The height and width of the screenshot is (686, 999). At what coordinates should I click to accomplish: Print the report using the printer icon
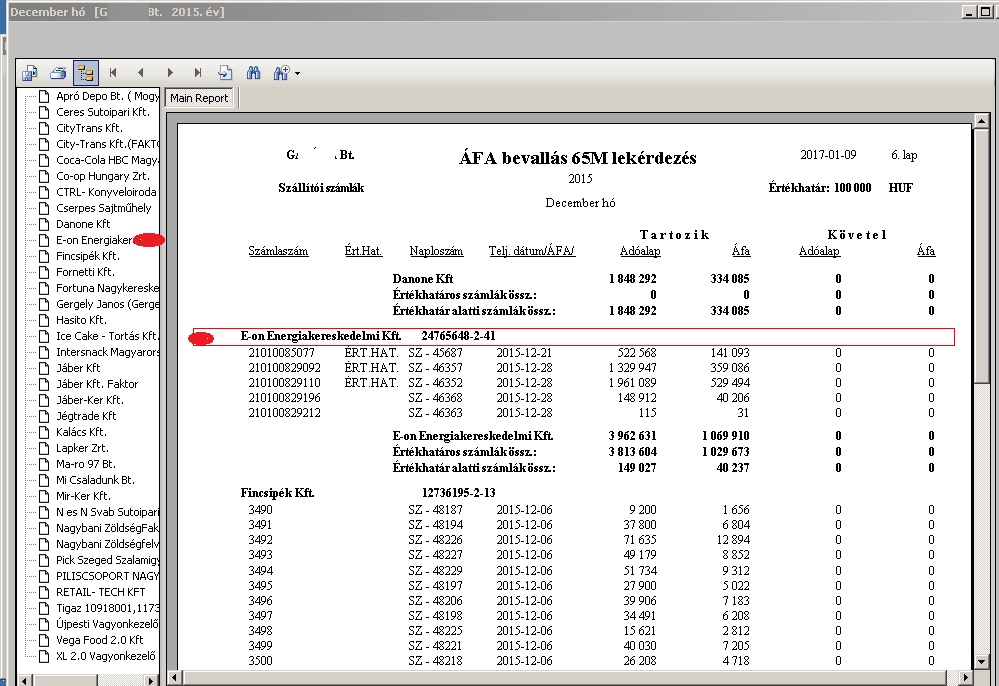58,73
